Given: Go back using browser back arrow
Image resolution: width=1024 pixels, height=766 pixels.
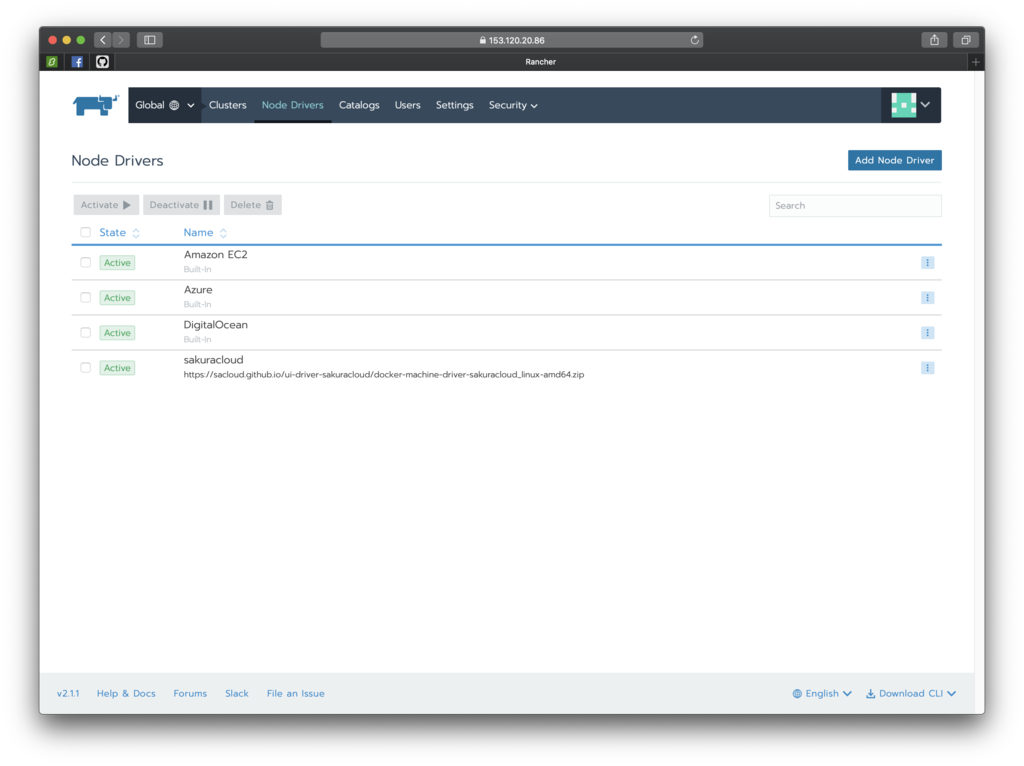Looking at the screenshot, I should pos(103,40).
